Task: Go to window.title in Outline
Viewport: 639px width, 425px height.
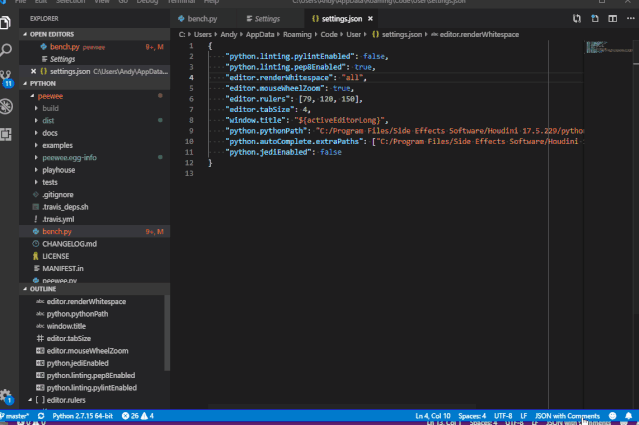Action: pos(66,326)
